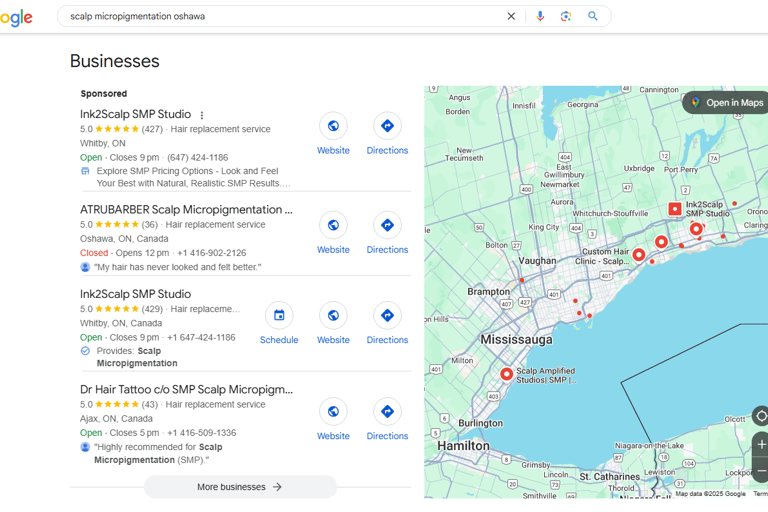Click the storefront icon beside Explore SMP Pricing
Screen dimensions: 768x512
coord(85,171)
